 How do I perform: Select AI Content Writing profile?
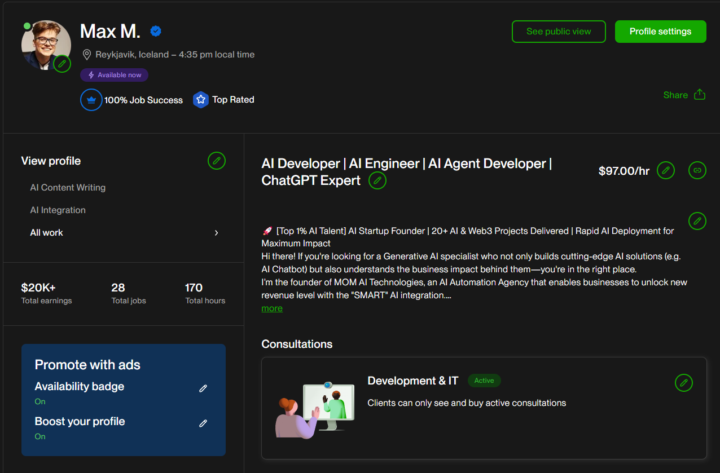pyautogui.click(x=67, y=188)
